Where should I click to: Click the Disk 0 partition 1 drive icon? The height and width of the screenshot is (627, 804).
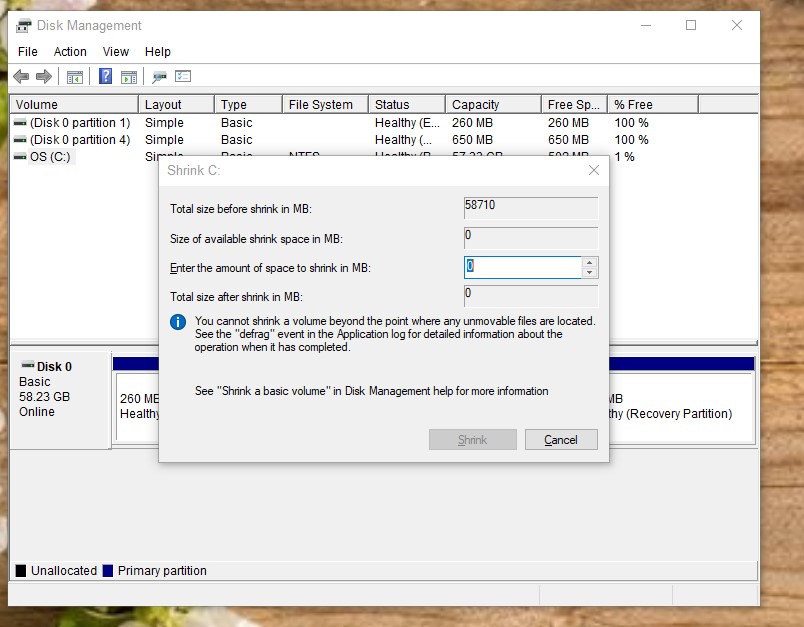pyautogui.click(x=20, y=123)
